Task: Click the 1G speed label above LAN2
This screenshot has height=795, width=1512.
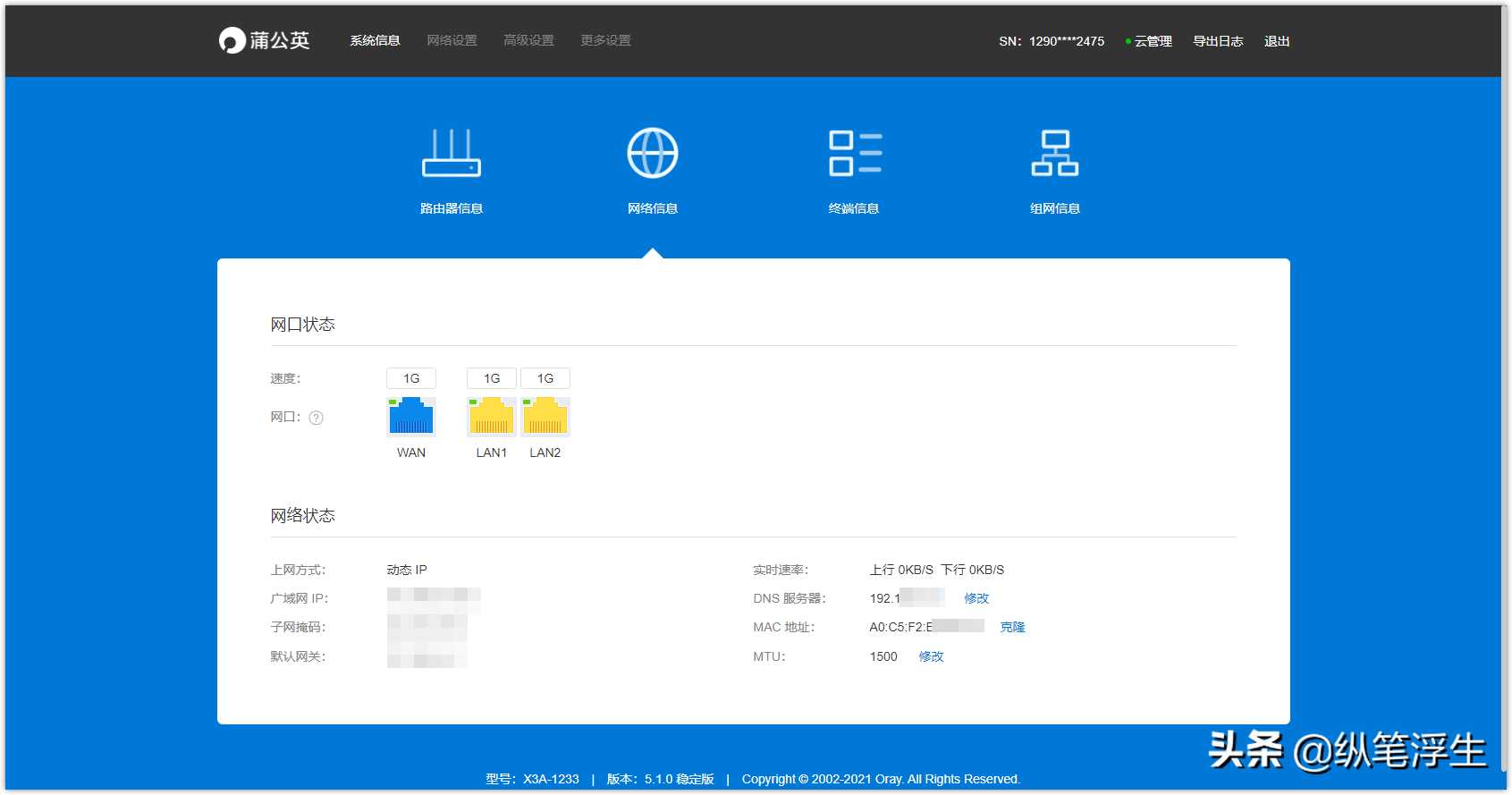Action: (545, 378)
